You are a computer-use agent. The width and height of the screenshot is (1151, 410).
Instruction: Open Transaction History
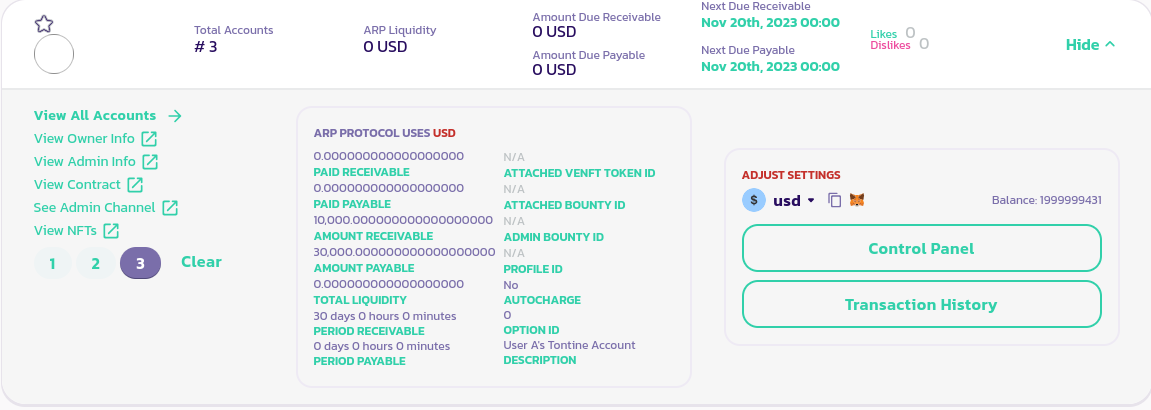921,304
